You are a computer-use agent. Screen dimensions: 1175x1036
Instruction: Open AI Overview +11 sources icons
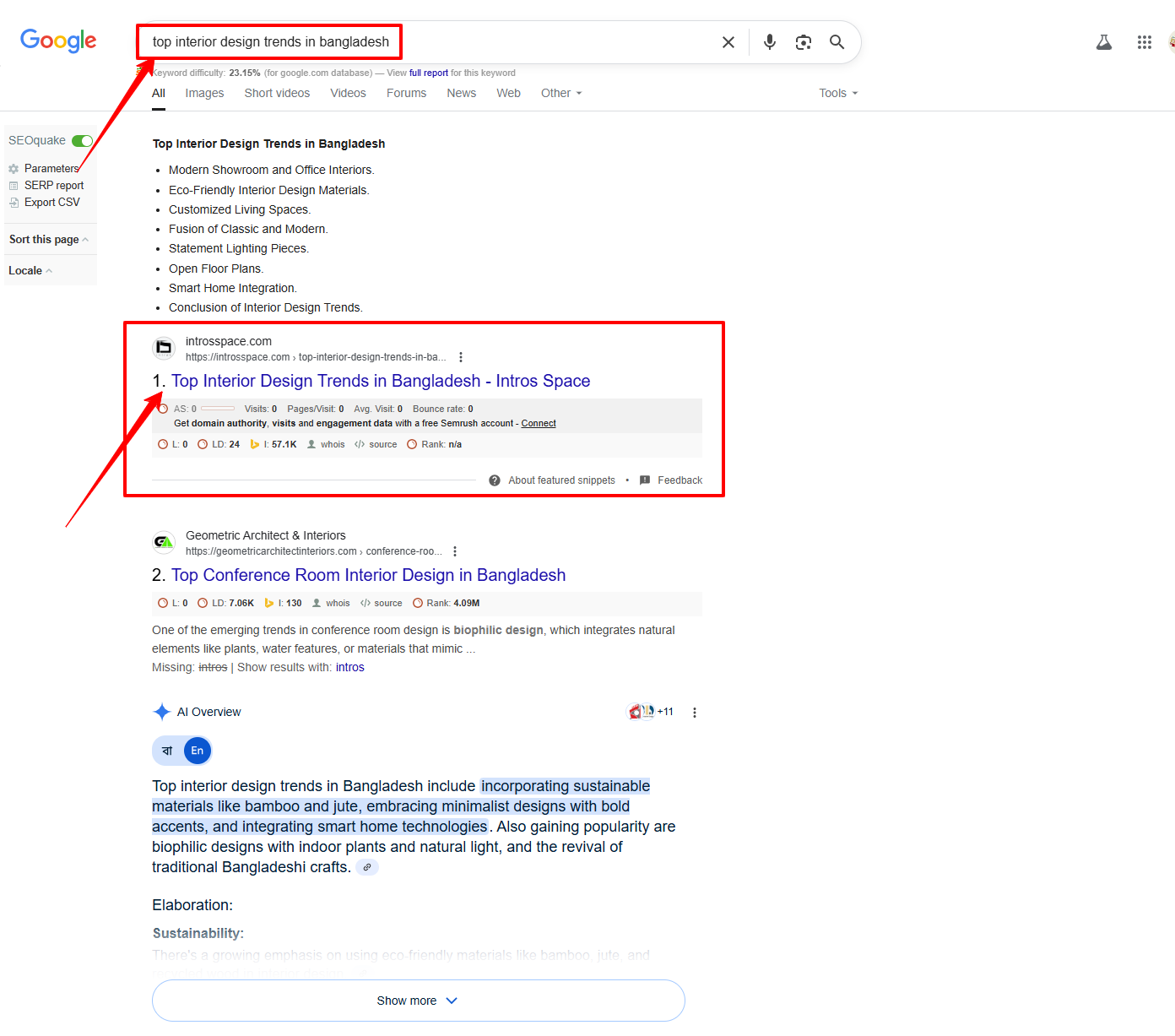[x=650, y=713]
